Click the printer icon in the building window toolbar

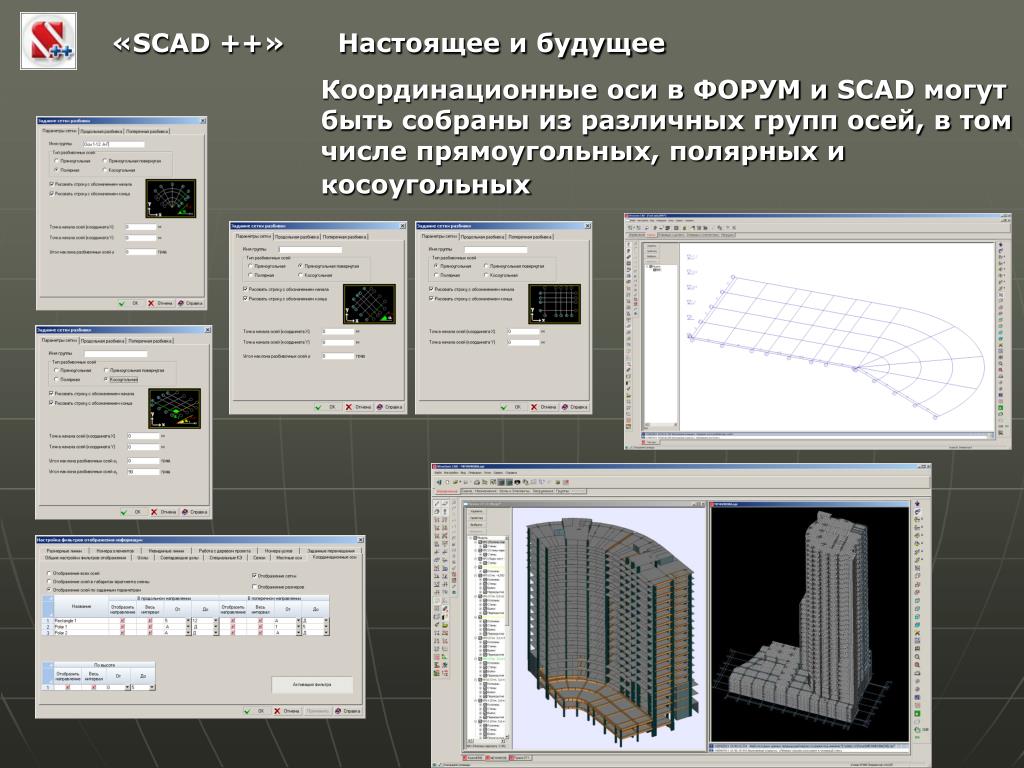[x=477, y=482]
